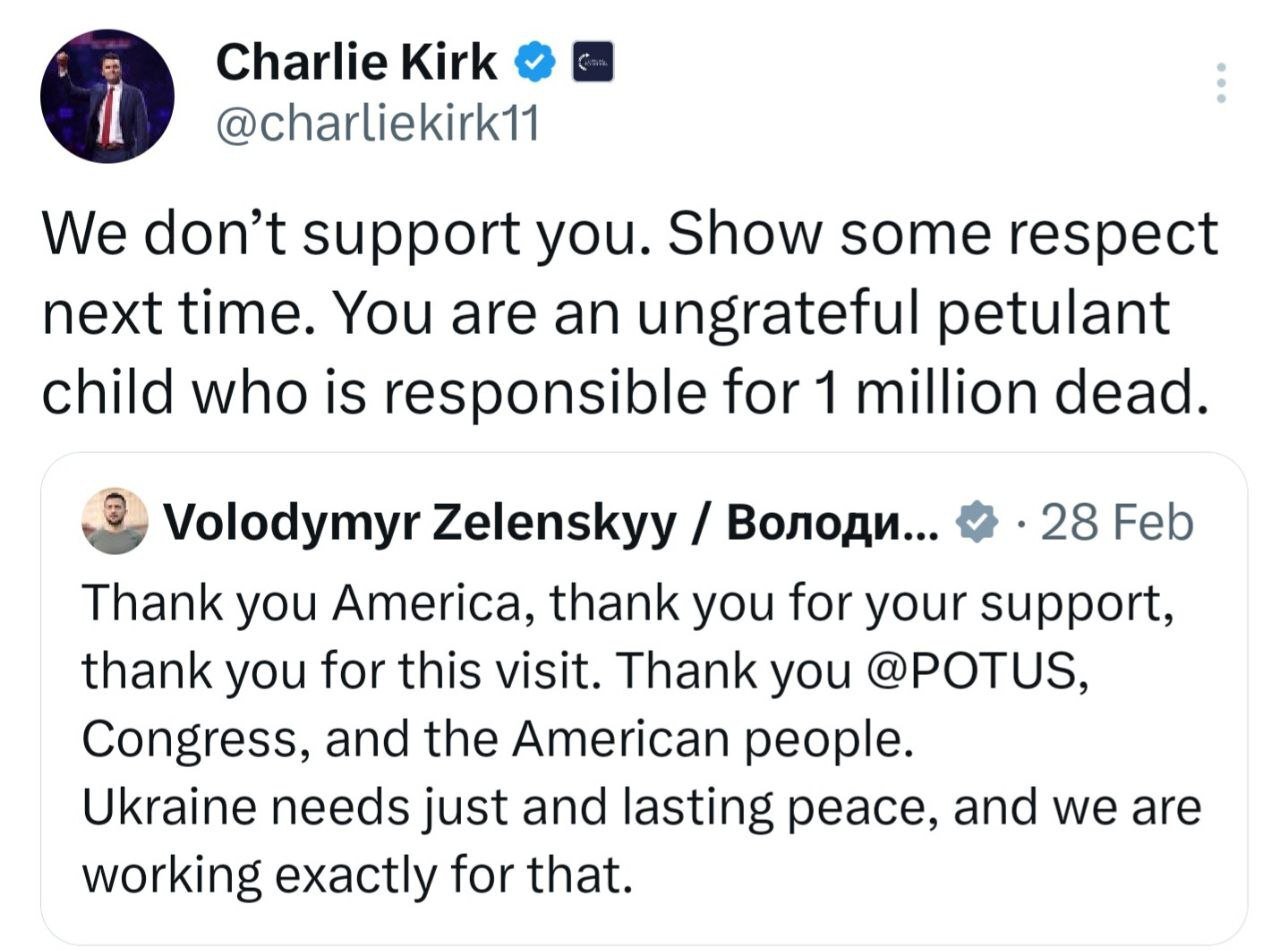Click the Charlie Kirk display name

[x=356, y=64]
